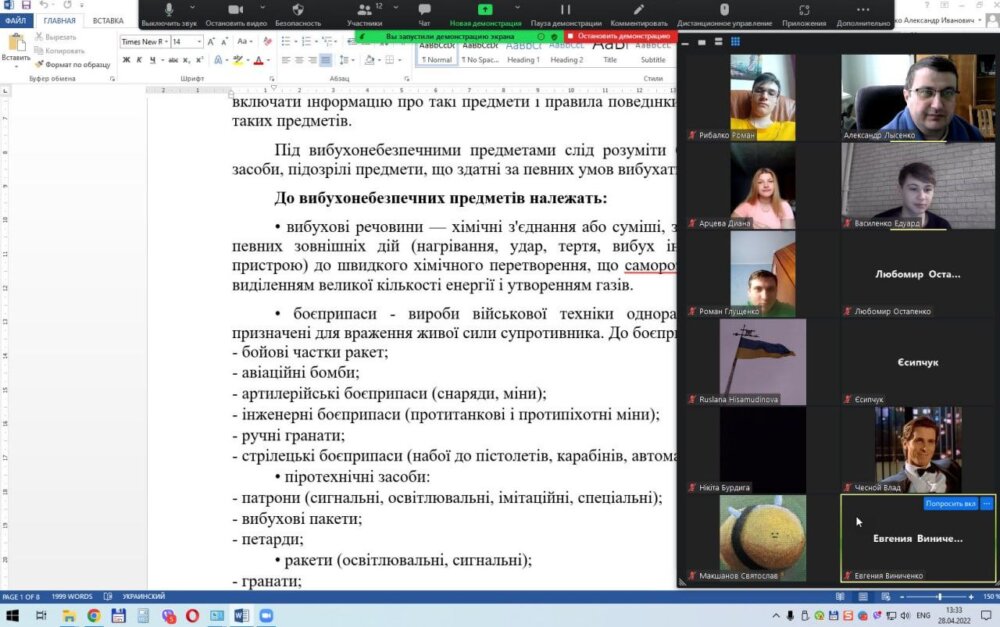Open the line spacing dropdown

(x=345, y=60)
